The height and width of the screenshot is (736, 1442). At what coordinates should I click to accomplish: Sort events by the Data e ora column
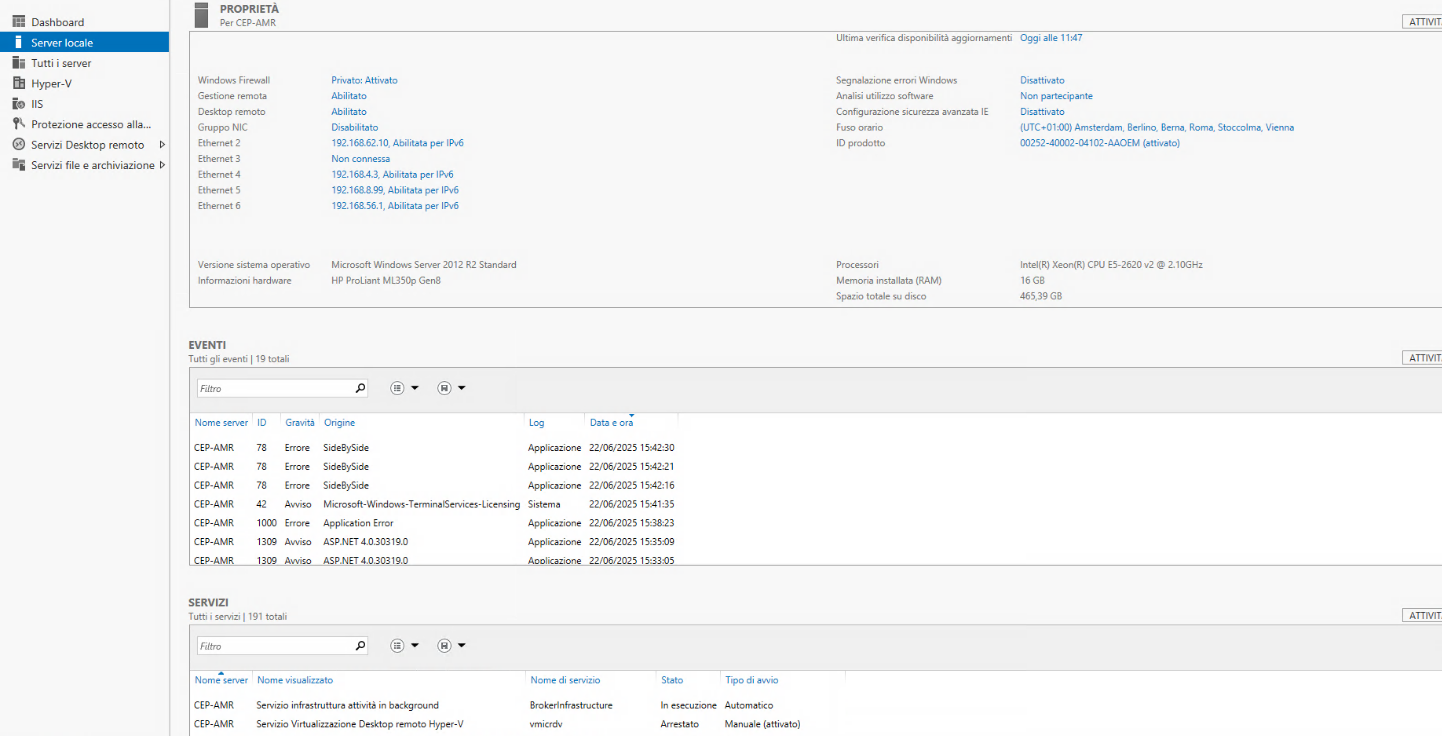pos(611,423)
